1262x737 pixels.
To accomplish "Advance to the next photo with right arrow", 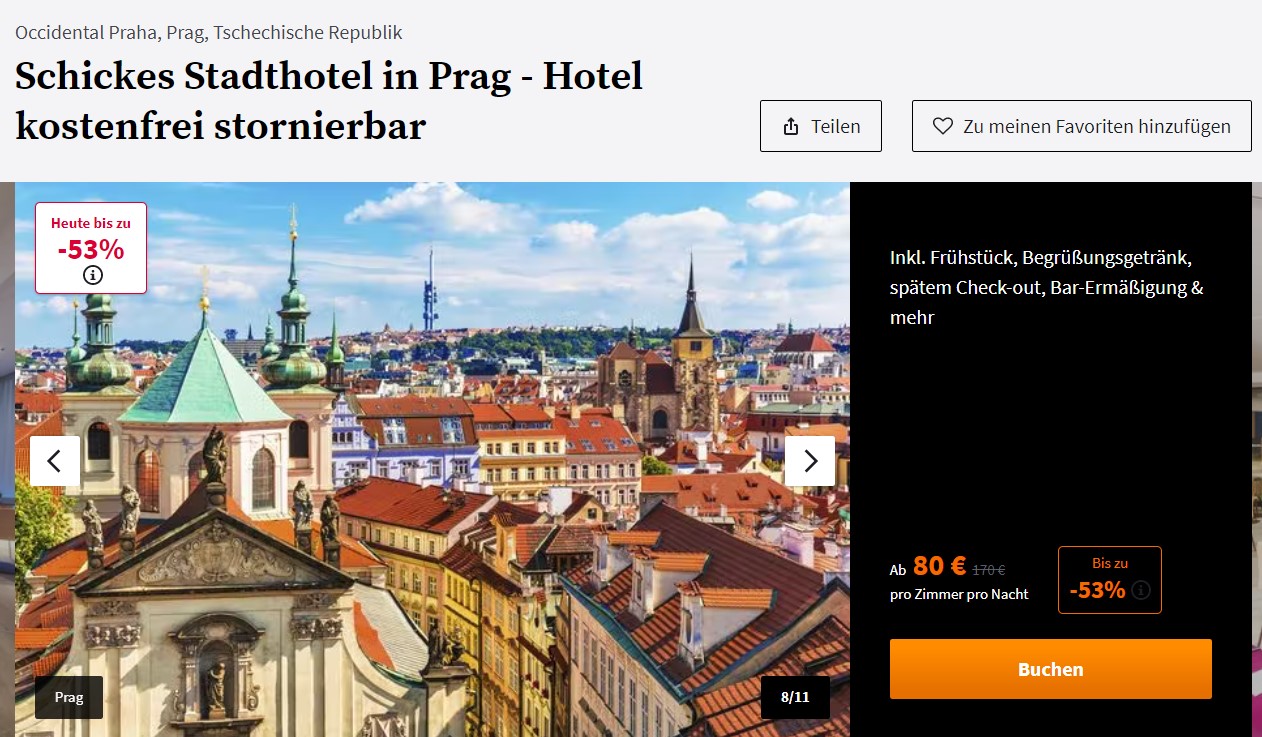I will (810, 461).
